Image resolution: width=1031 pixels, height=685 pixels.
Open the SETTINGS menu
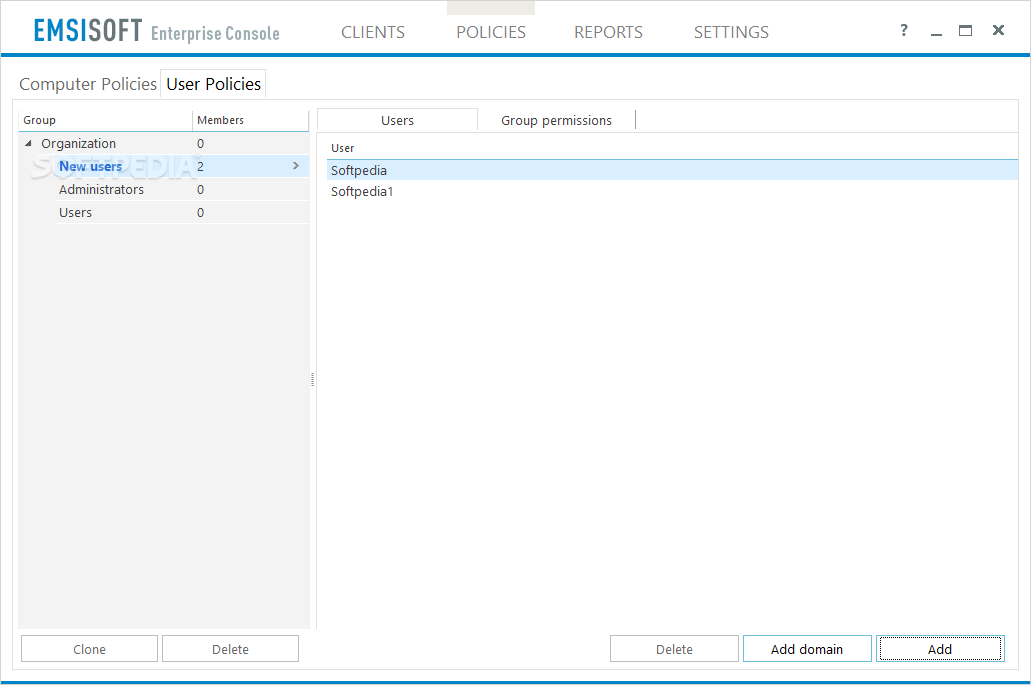click(x=731, y=32)
